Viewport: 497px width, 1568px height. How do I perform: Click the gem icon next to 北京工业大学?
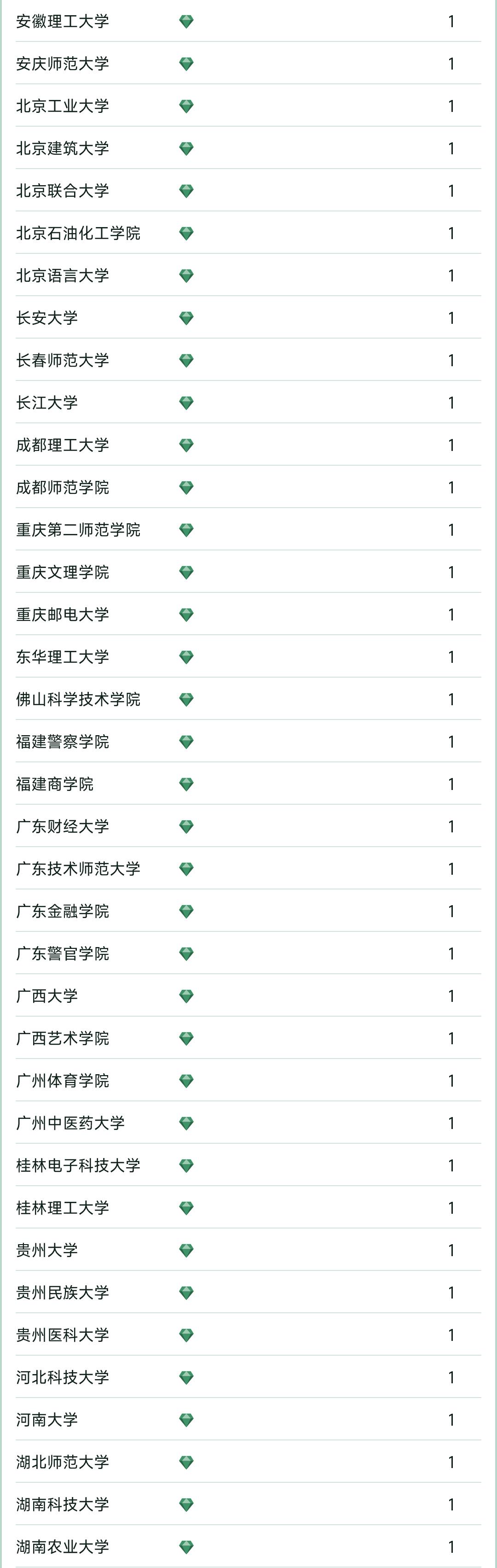point(186,106)
